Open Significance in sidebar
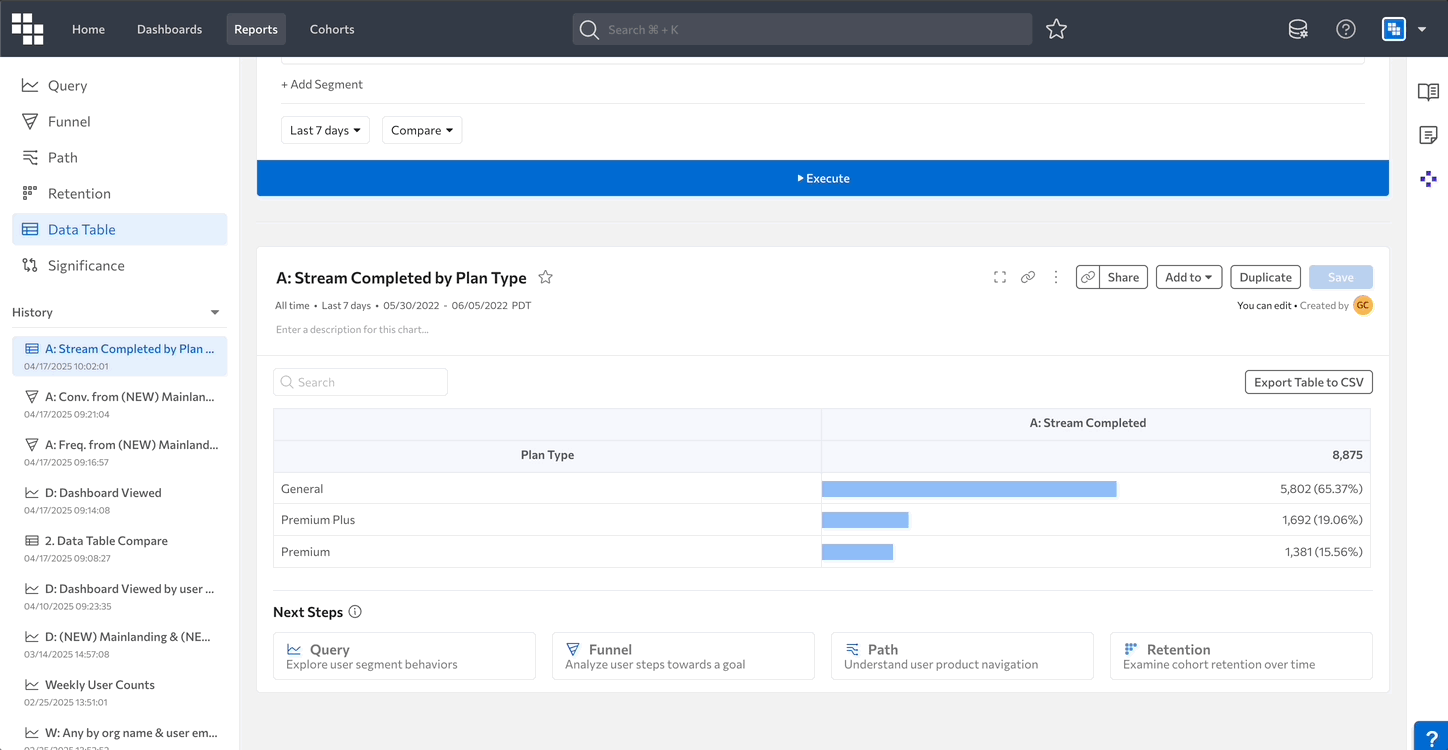The height and width of the screenshot is (750, 1448). (x=119, y=265)
